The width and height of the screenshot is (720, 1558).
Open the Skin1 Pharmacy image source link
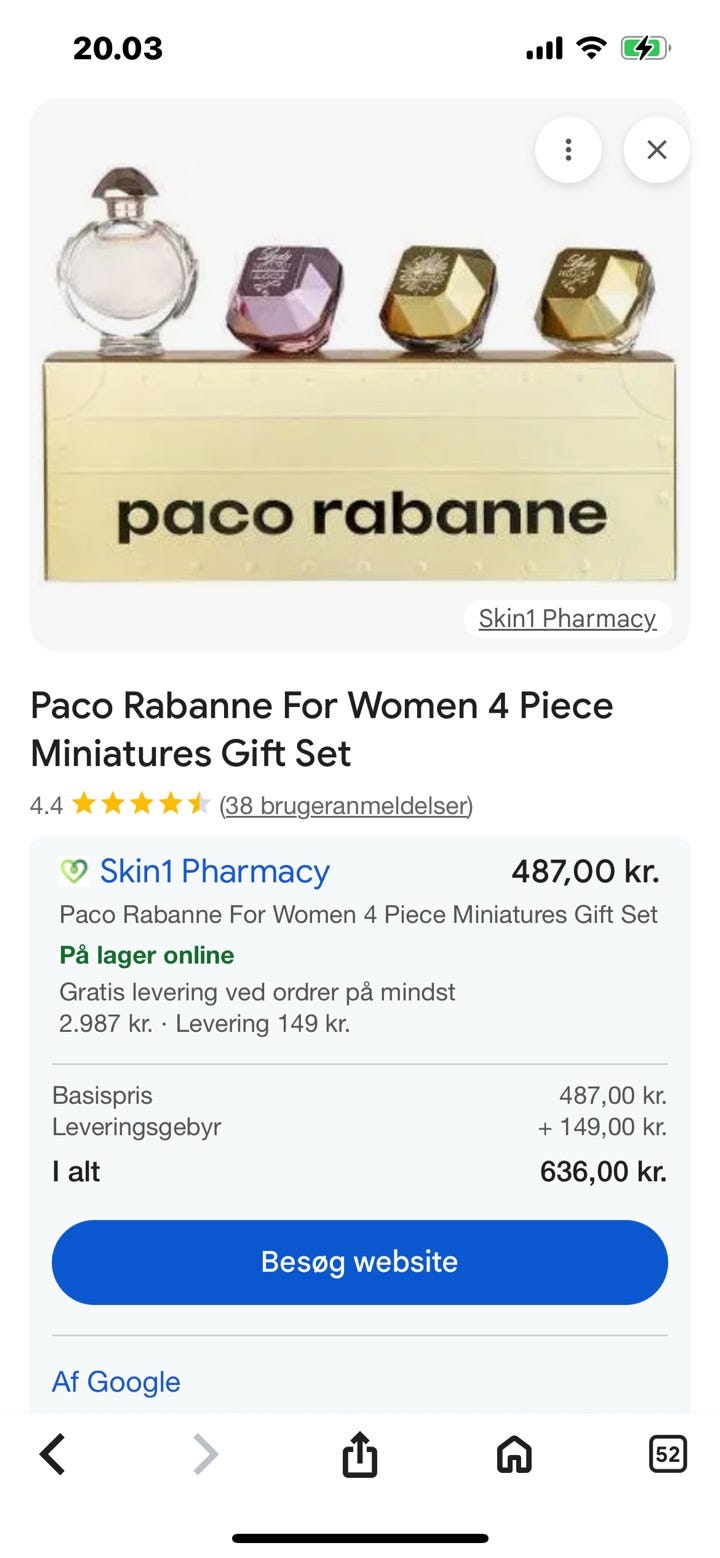click(567, 618)
